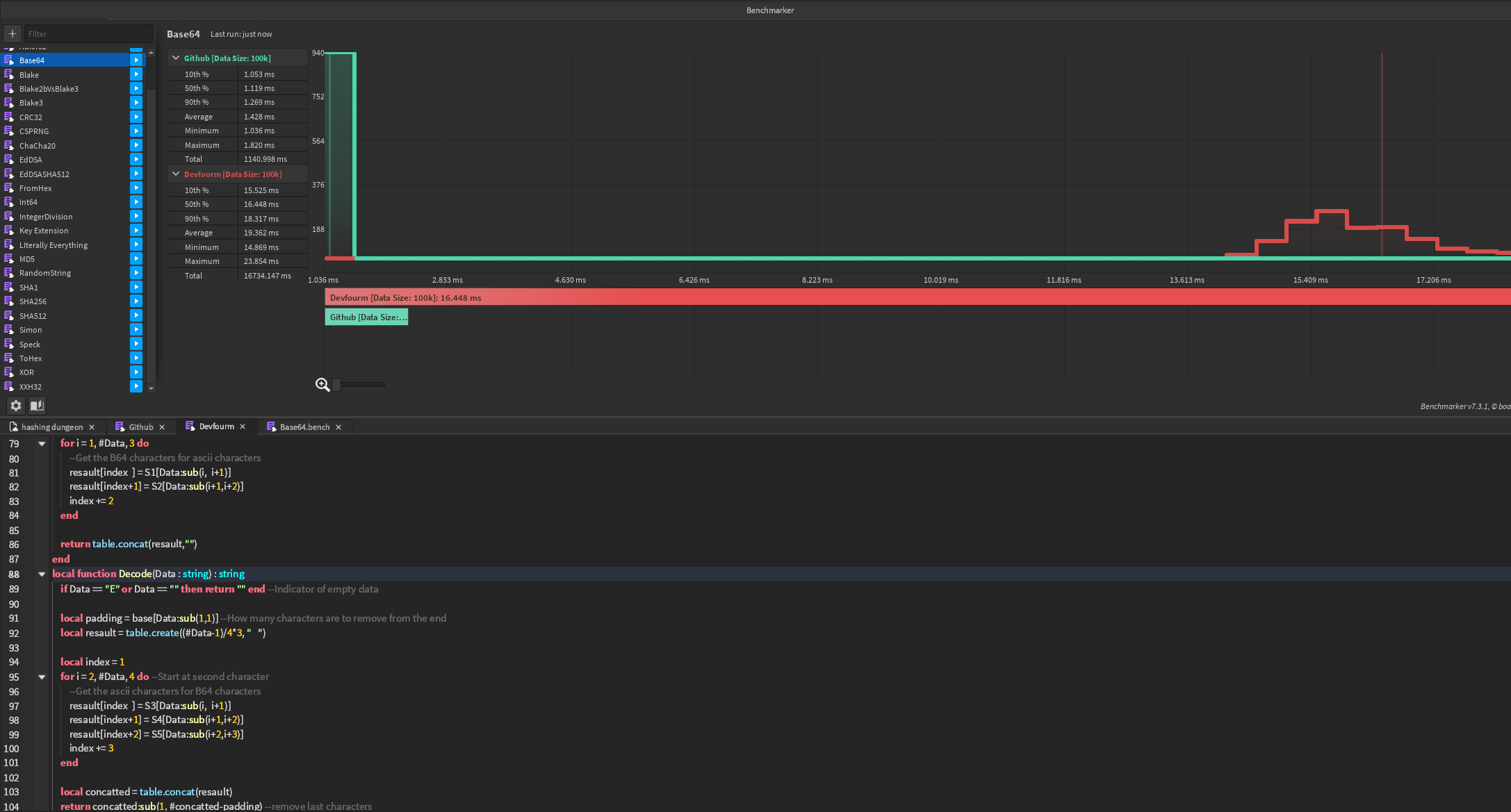Click the zoom magnifier icon under graph
Screen dimensions: 1511x812
(x=322, y=385)
